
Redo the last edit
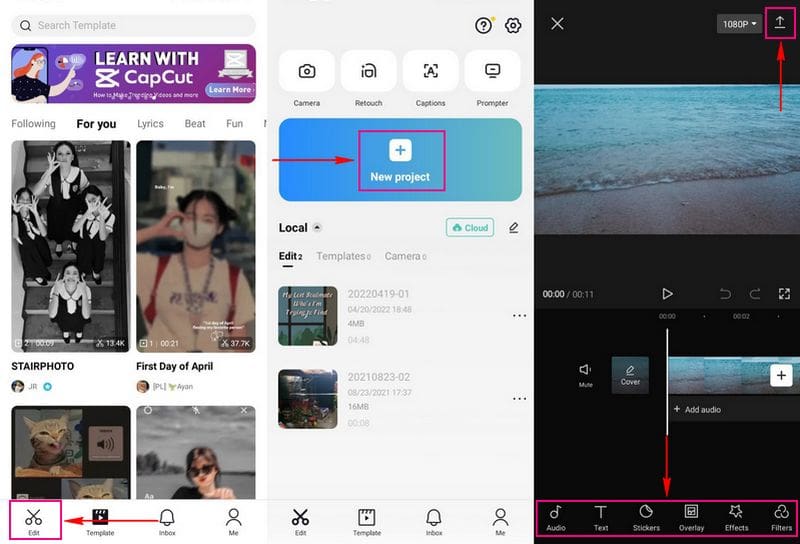[755, 294]
